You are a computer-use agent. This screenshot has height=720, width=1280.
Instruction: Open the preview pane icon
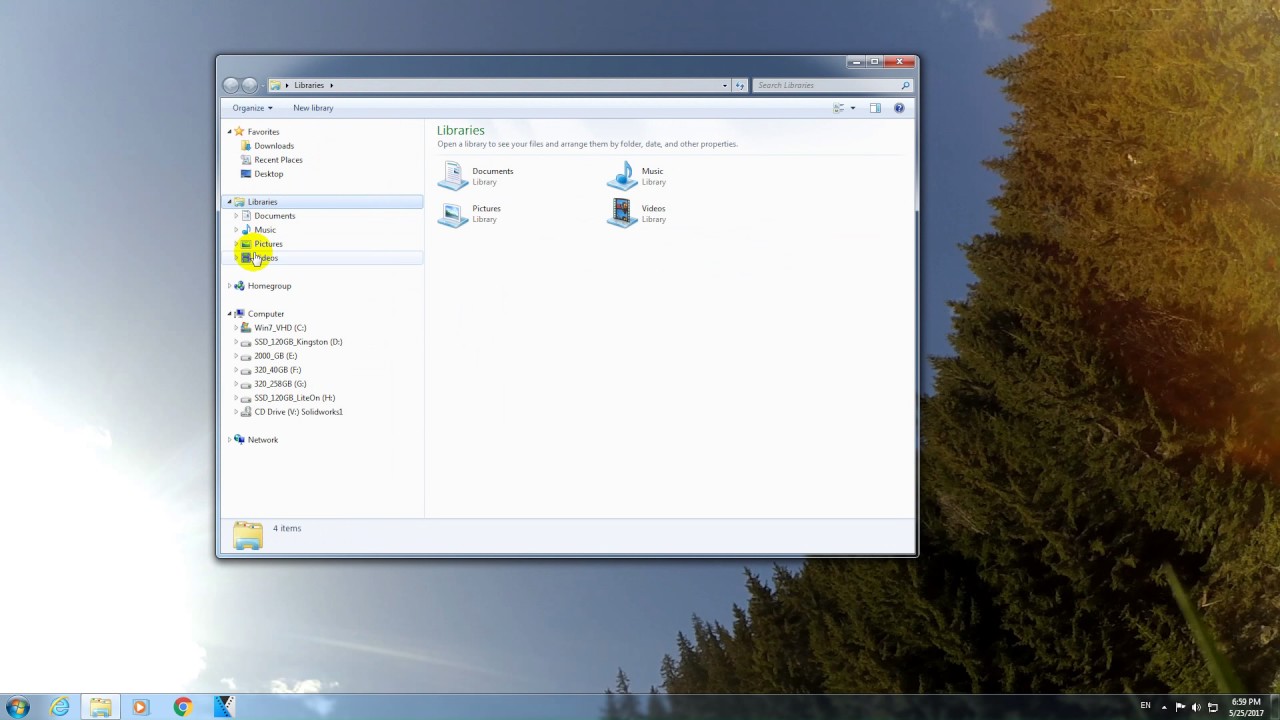(x=875, y=108)
